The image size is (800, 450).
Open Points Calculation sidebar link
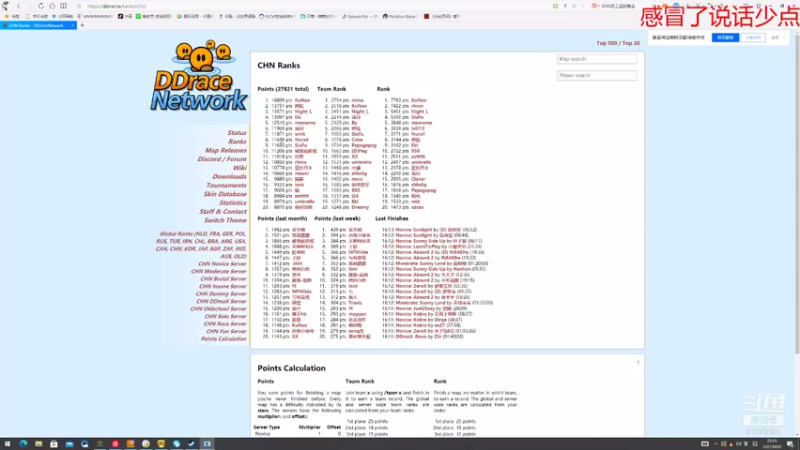click(223, 339)
